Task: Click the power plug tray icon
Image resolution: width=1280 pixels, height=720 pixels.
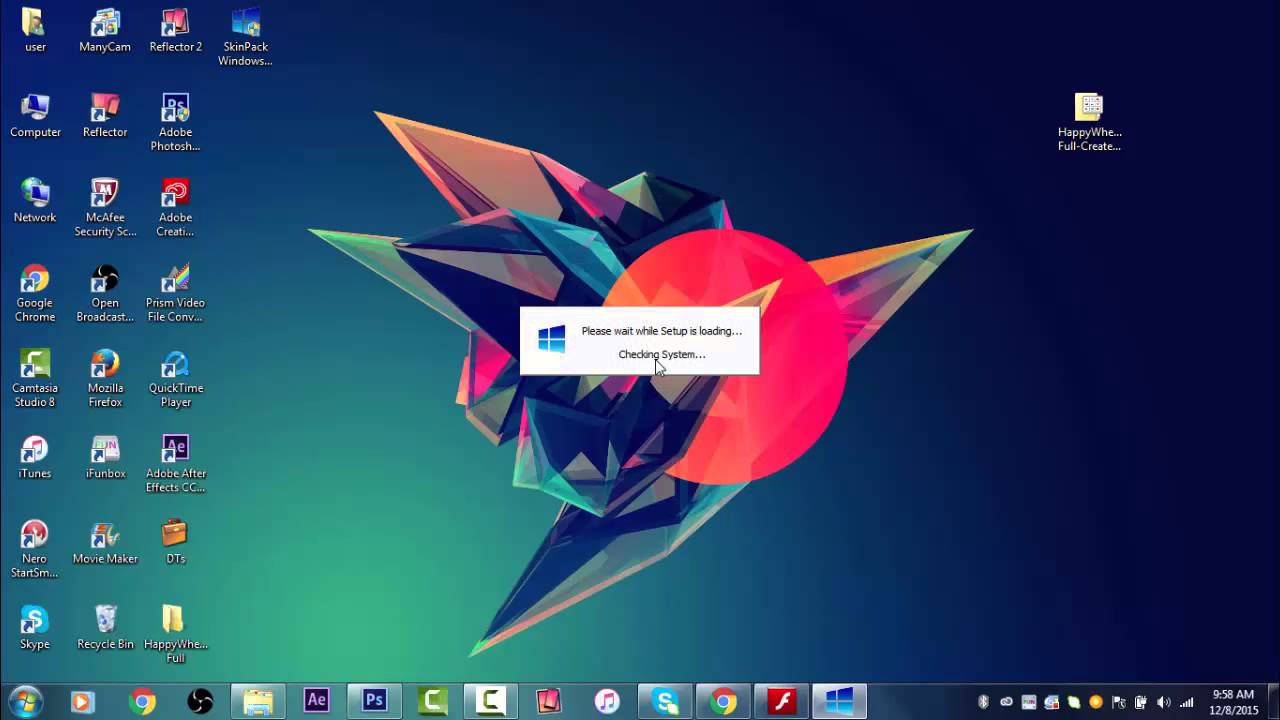Action: tap(1141, 702)
